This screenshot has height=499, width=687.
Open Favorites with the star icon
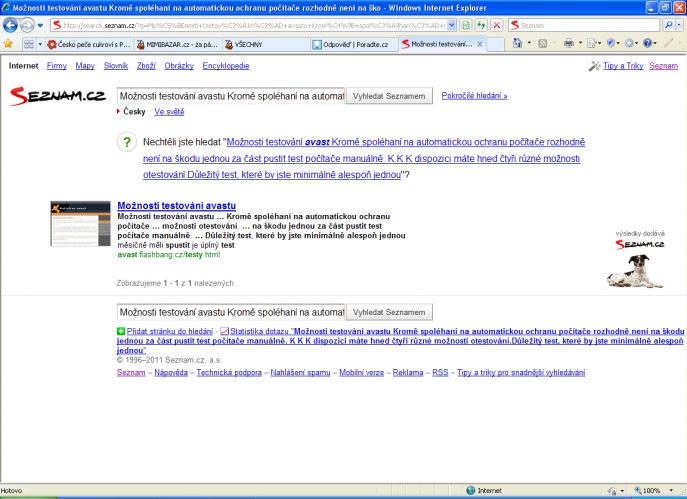(x=8, y=43)
